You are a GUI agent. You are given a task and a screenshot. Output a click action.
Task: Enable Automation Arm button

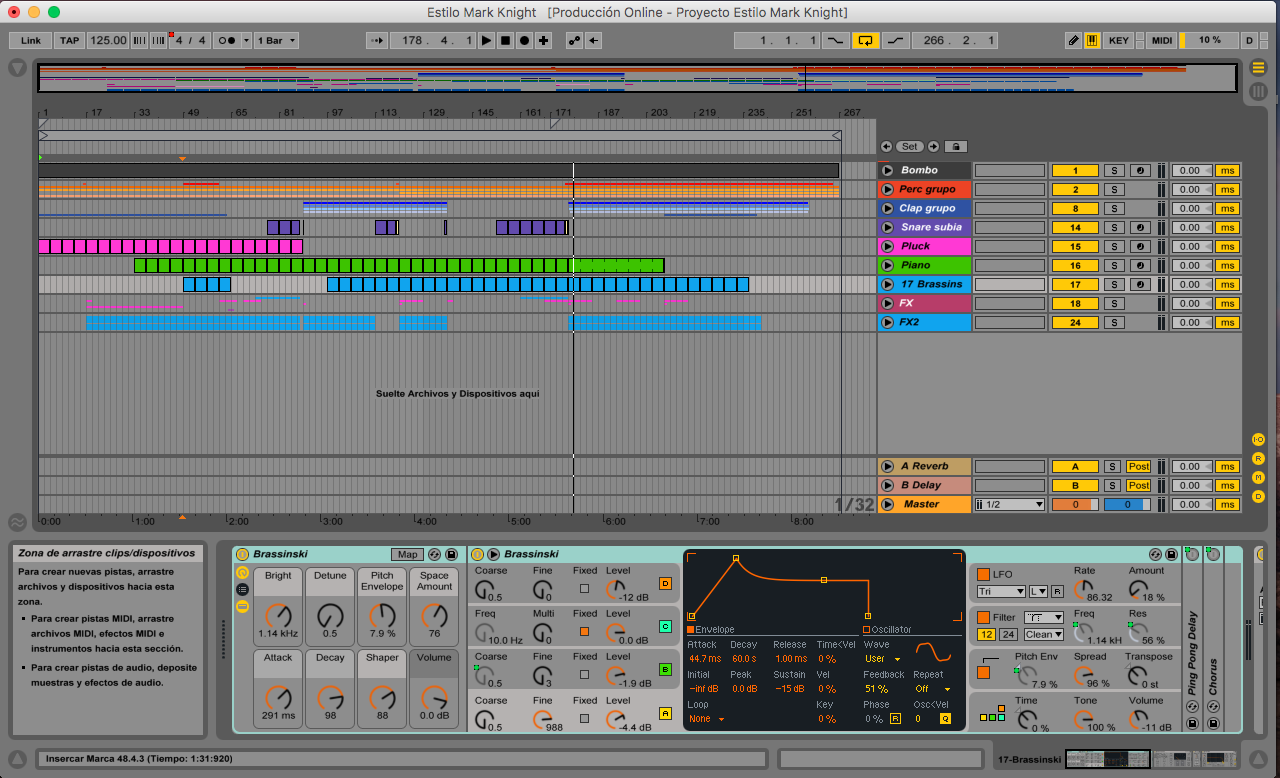pyautogui.click(x=574, y=40)
